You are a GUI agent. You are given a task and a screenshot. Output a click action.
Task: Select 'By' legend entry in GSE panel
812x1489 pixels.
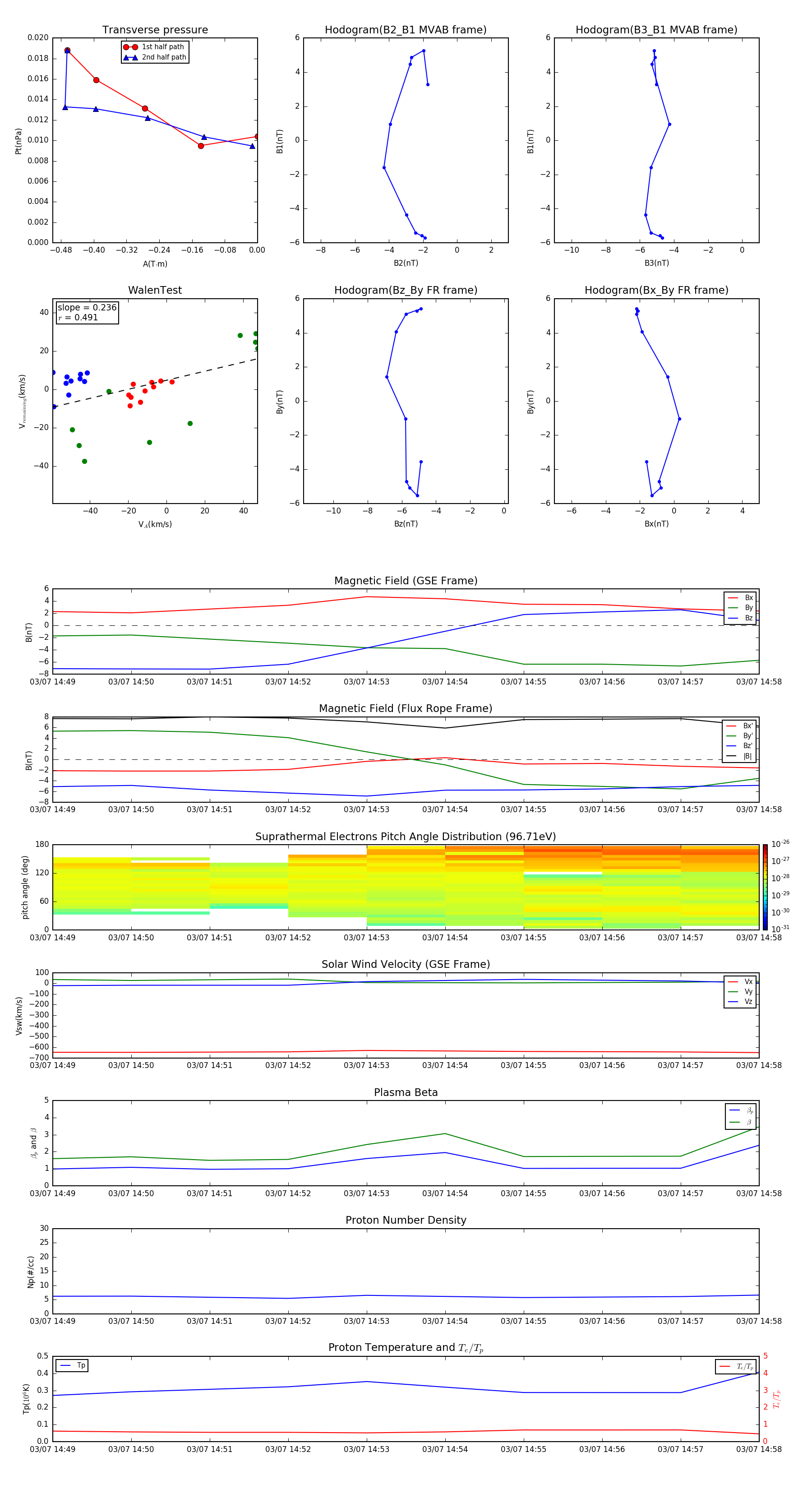[740, 607]
